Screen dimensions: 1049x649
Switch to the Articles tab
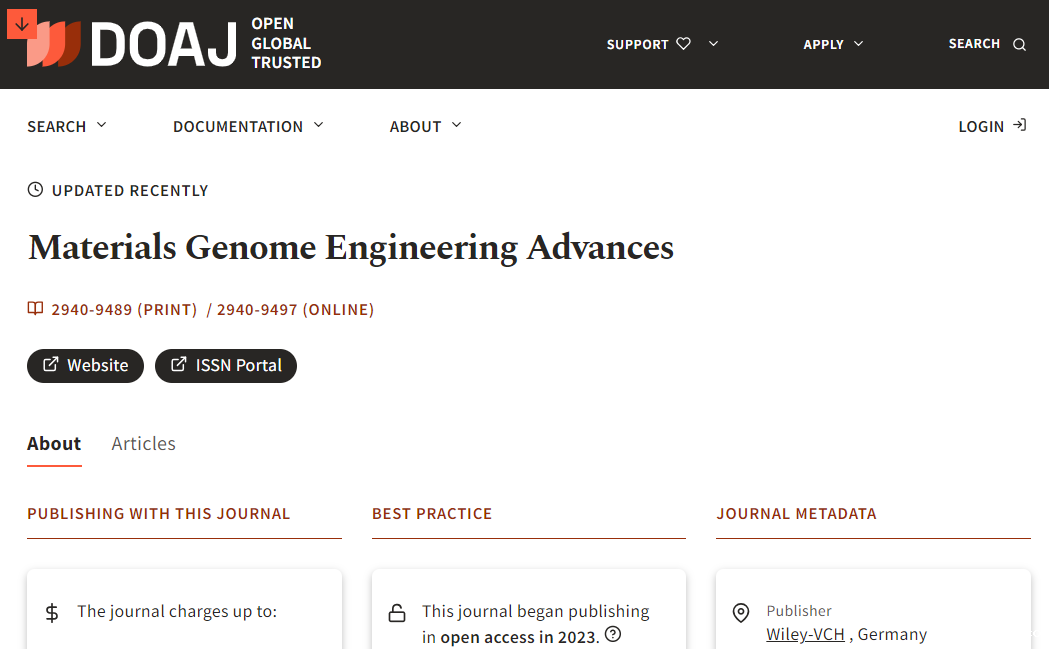click(143, 443)
